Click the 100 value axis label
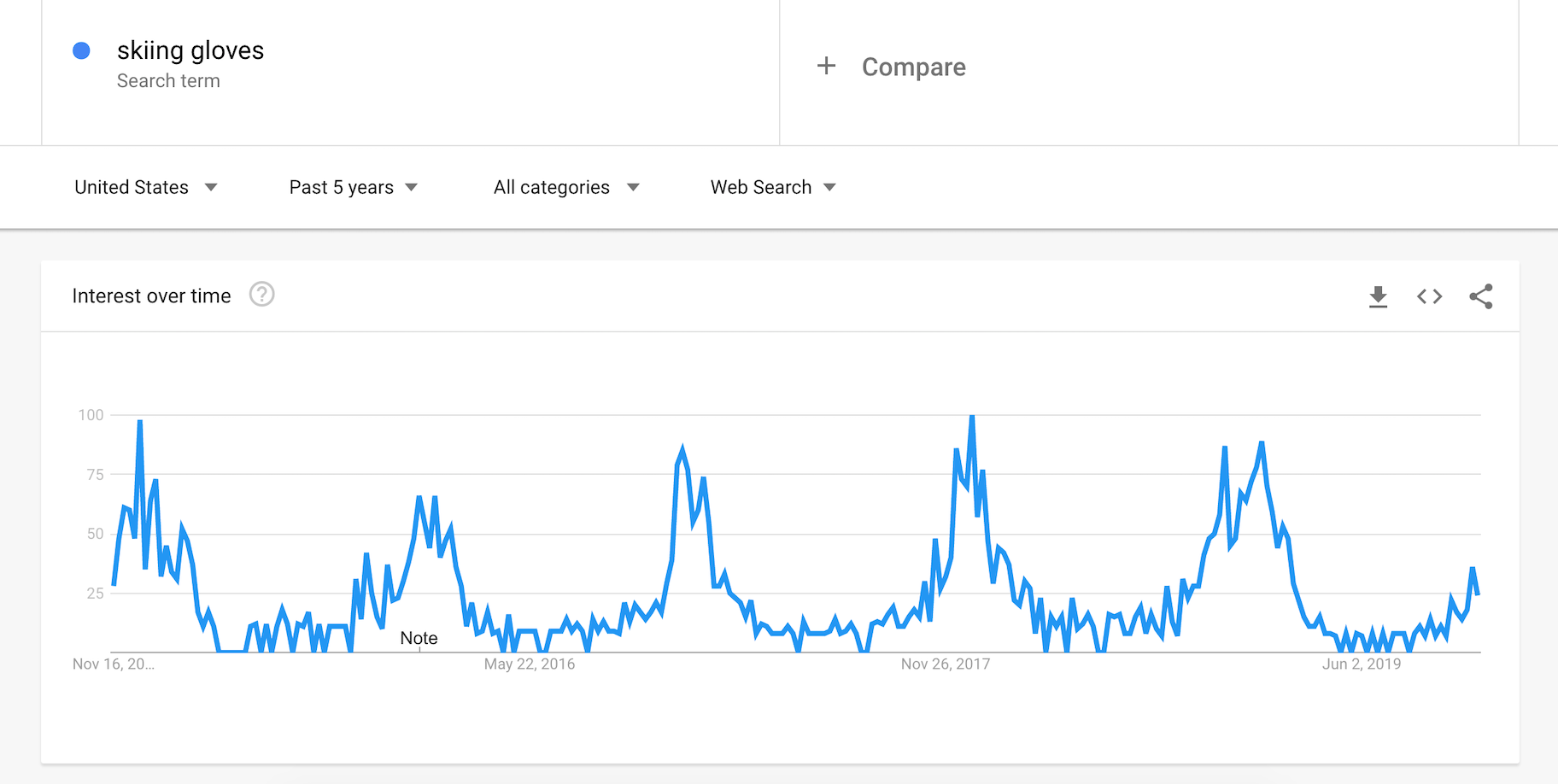 (x=91, y=415)
